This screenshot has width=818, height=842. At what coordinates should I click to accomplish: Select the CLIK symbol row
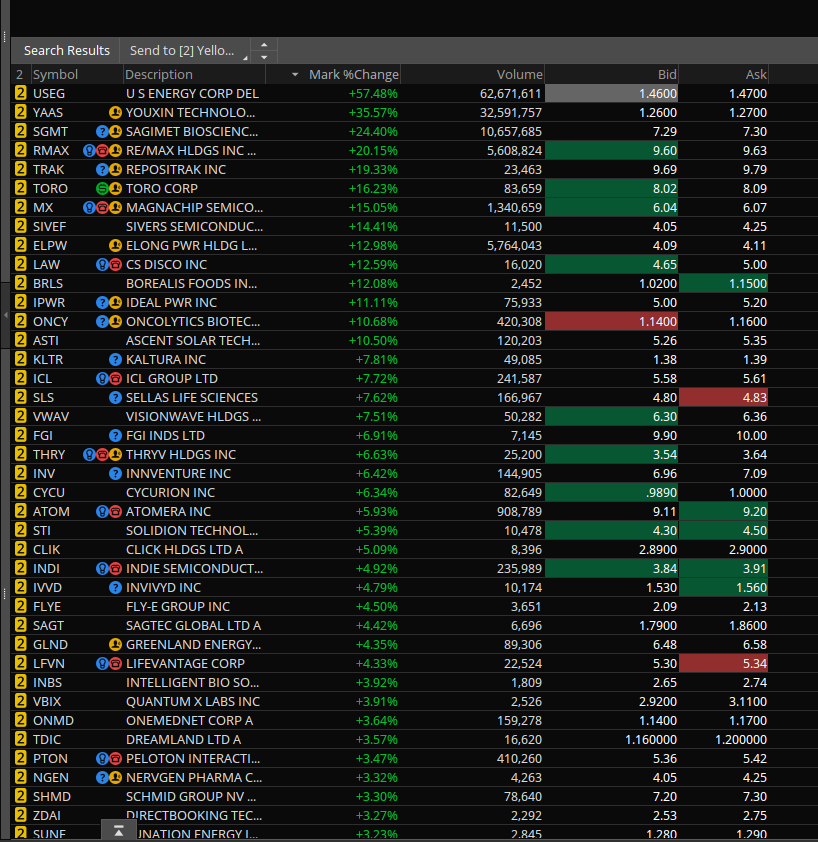47,550
